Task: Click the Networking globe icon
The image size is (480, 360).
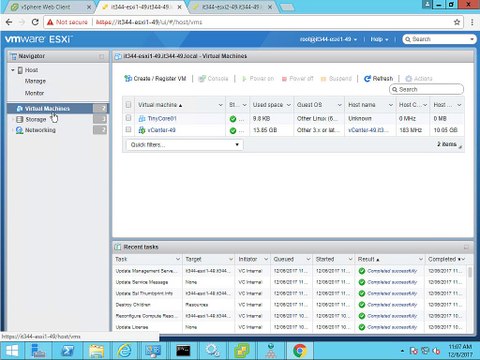Action: 19,130
